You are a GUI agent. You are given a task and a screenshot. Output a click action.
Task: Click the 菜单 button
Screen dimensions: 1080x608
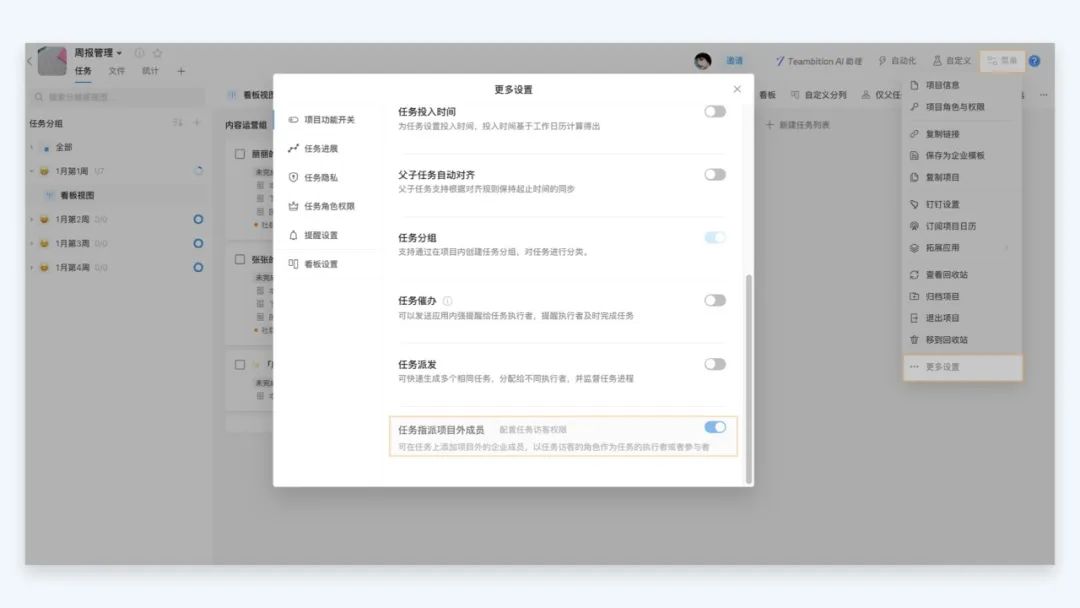coord(1002,61)
